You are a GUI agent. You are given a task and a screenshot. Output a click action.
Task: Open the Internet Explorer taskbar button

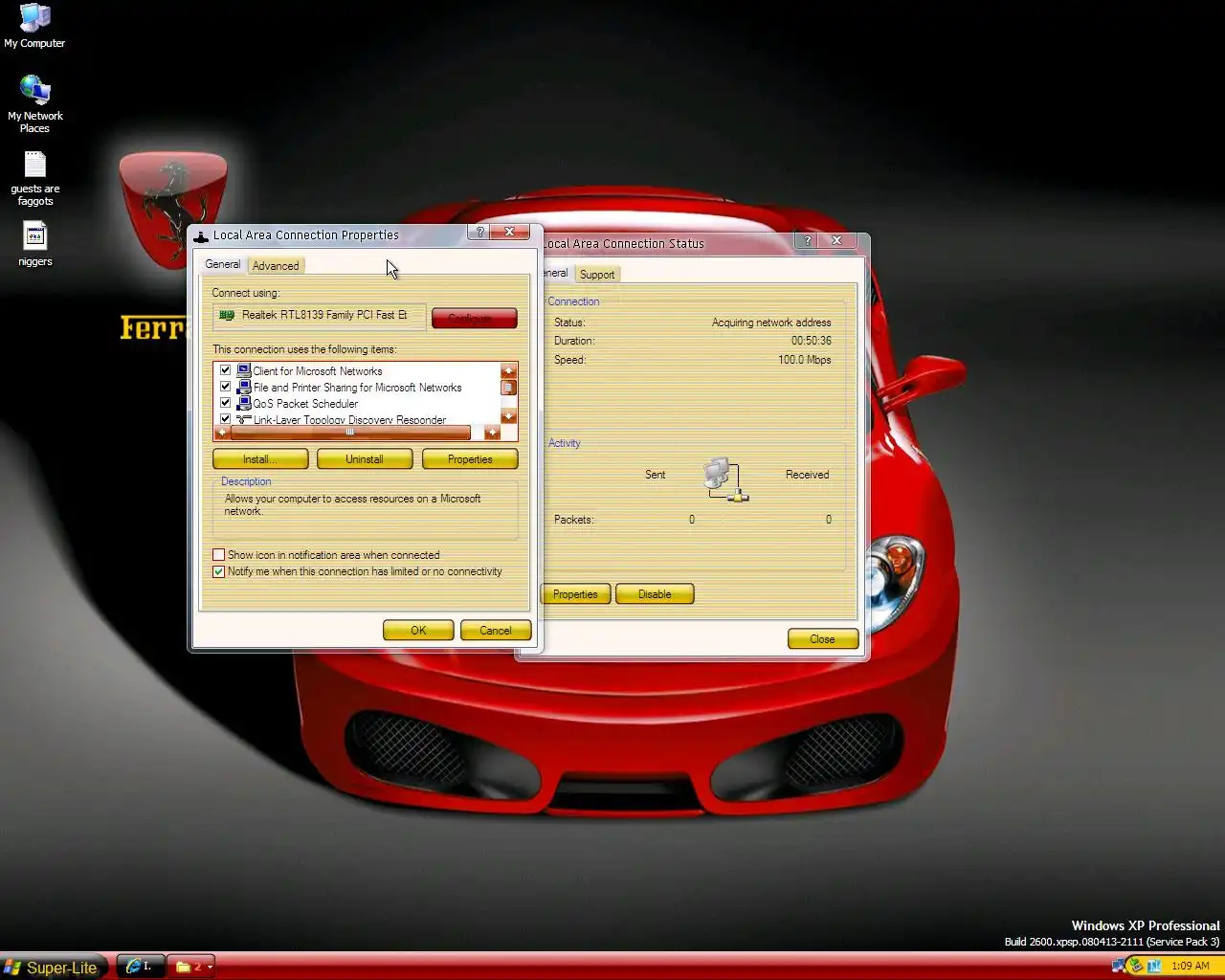coord(141,967)
